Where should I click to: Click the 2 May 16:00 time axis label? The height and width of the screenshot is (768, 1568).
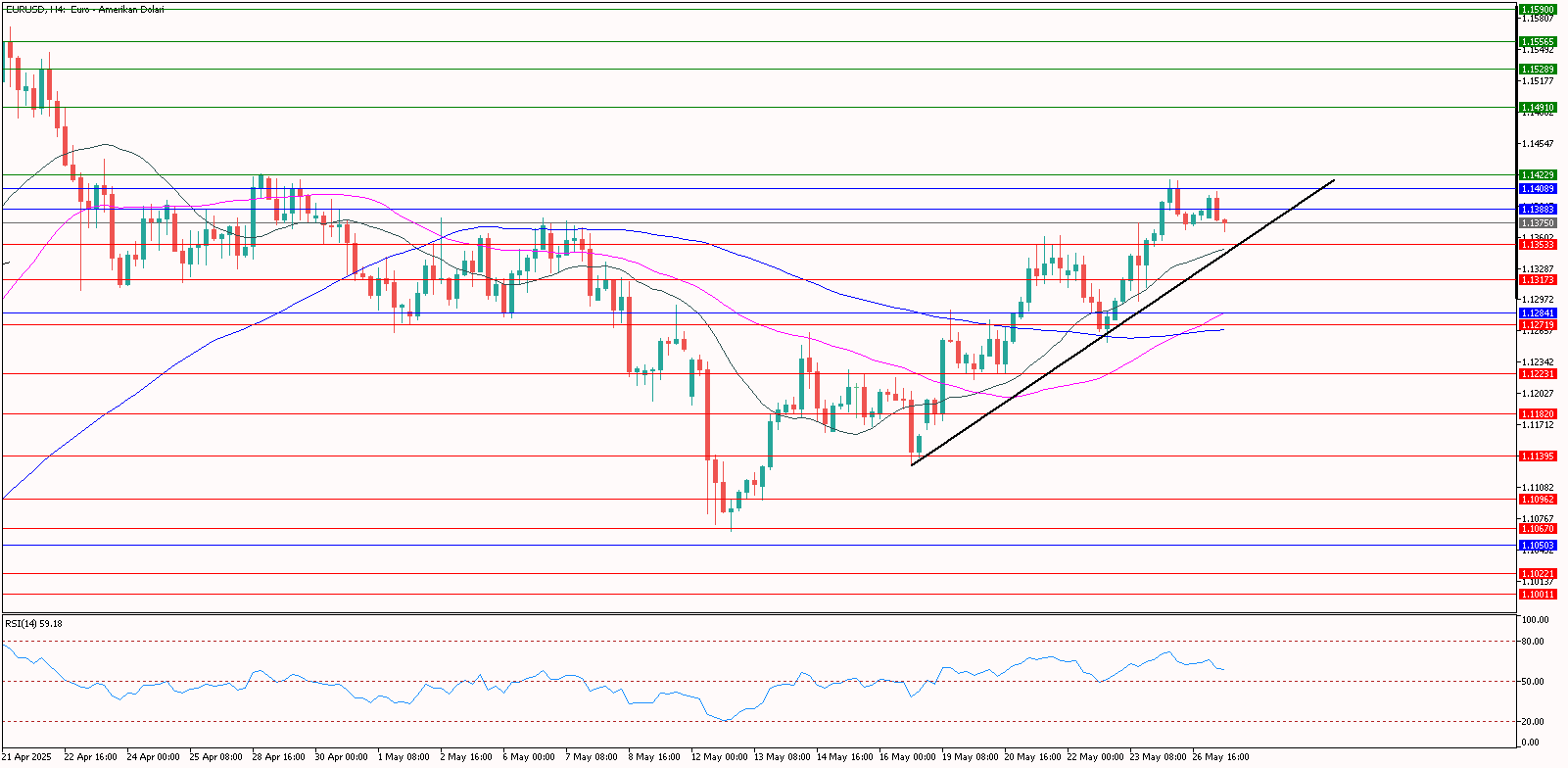[x=466, y=757]
